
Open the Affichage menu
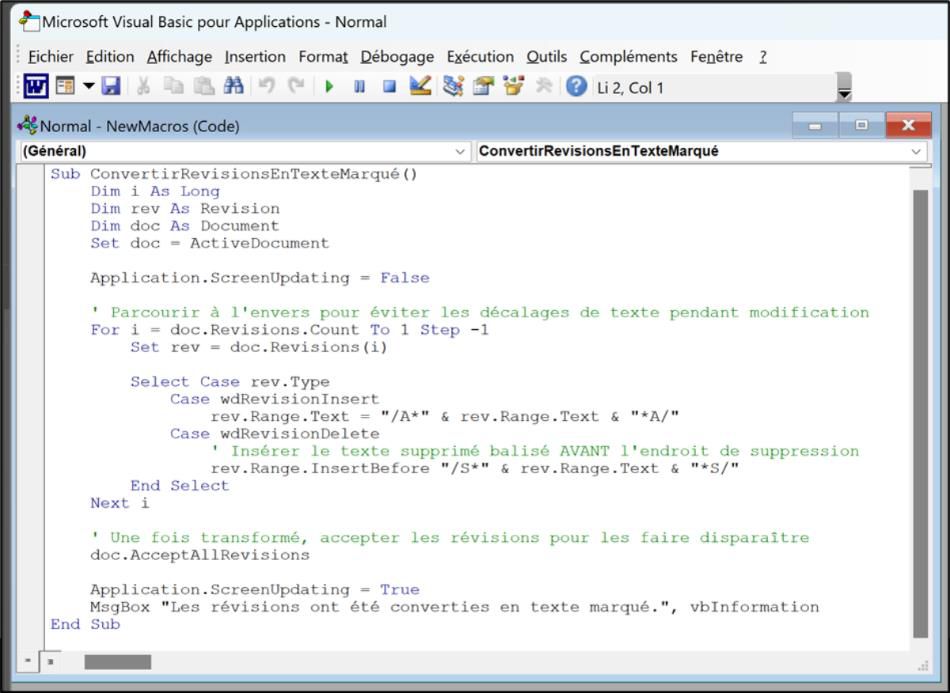click(179, 57)
